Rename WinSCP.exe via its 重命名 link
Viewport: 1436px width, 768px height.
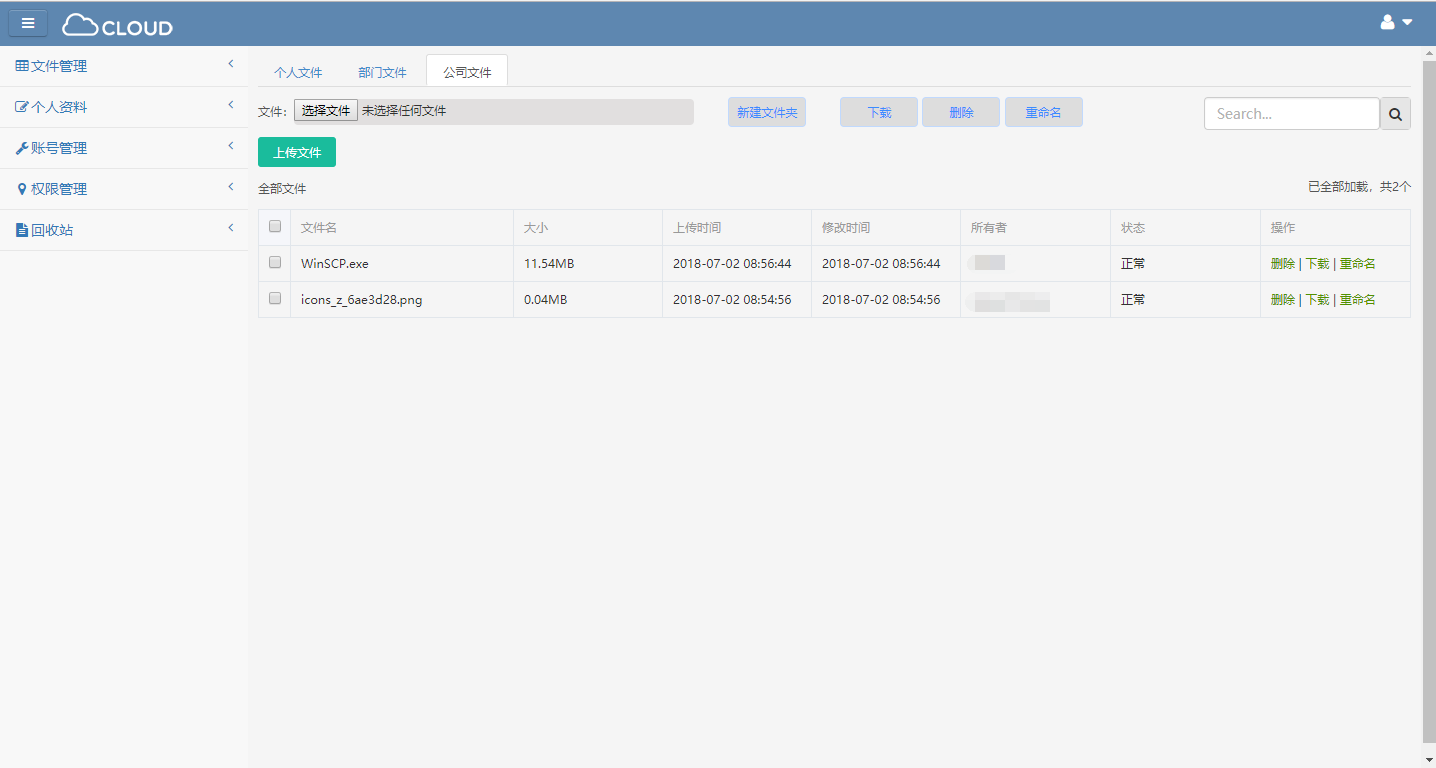click(1358, 264)
